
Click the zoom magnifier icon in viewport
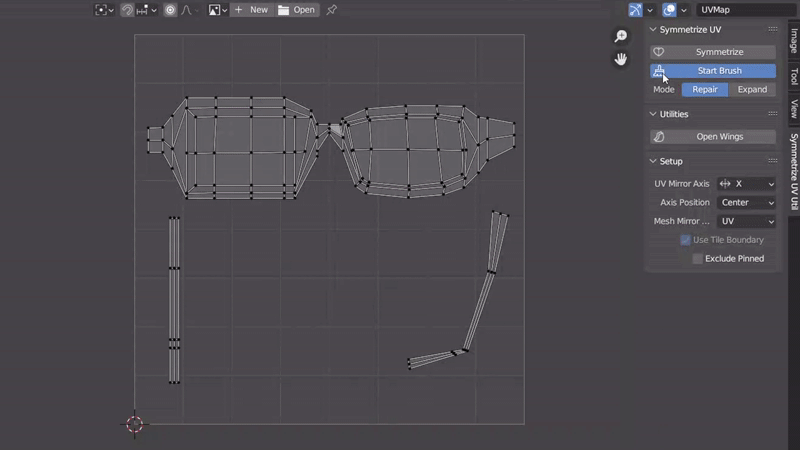(x=621, y=37)
